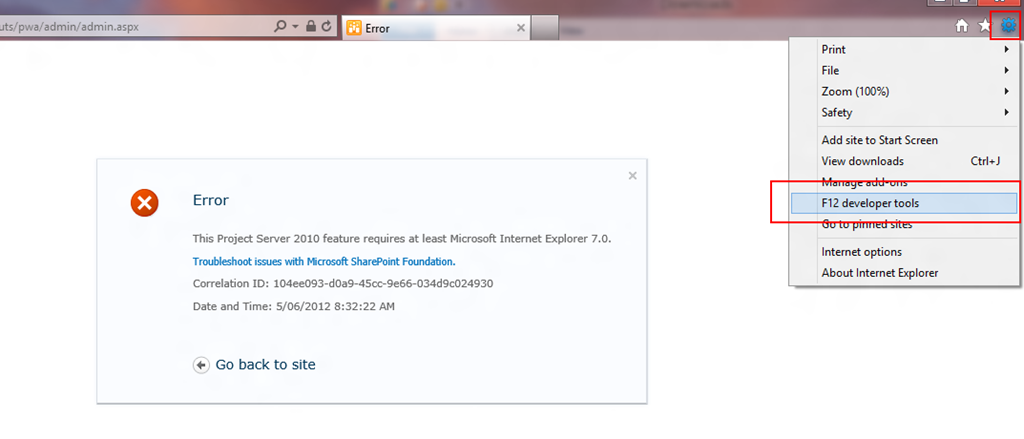Click the Date and Time text

[x=294, y=306]
